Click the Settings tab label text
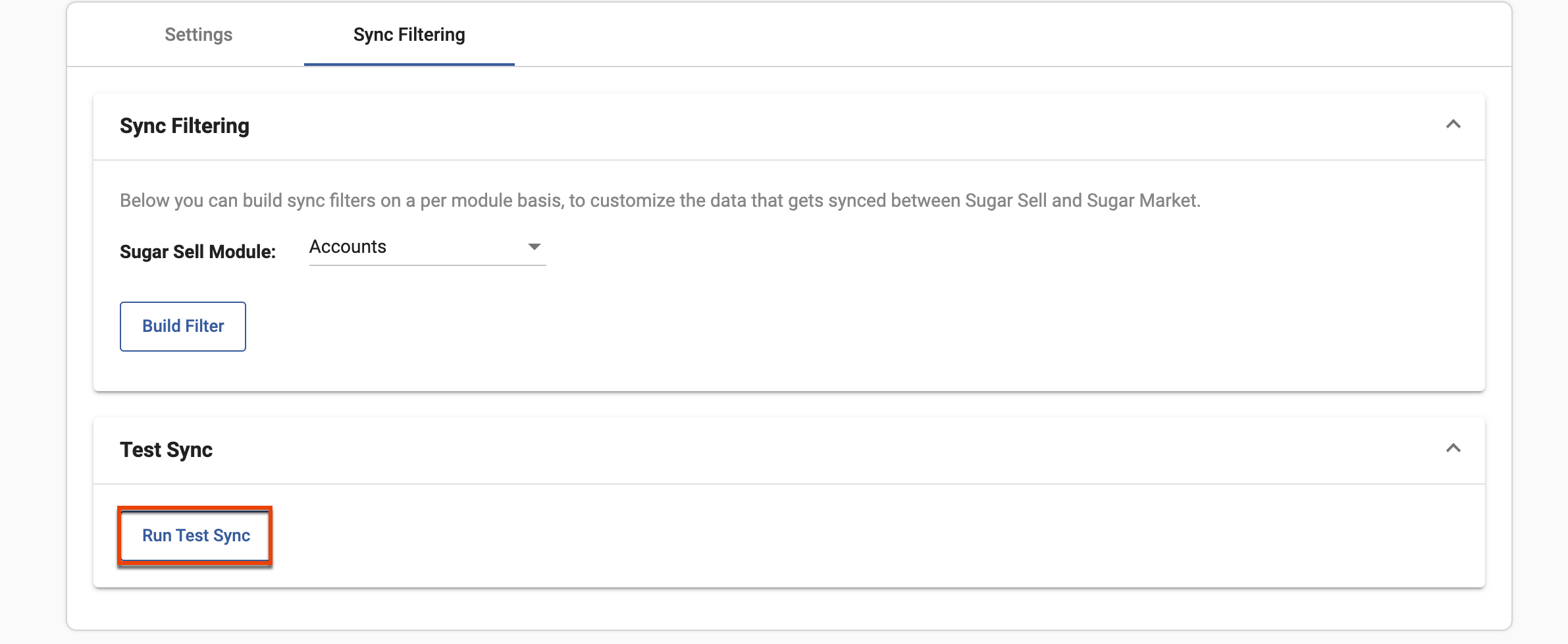The width and height of the screenshot is (1568, 644). click(x=197, y=34)
